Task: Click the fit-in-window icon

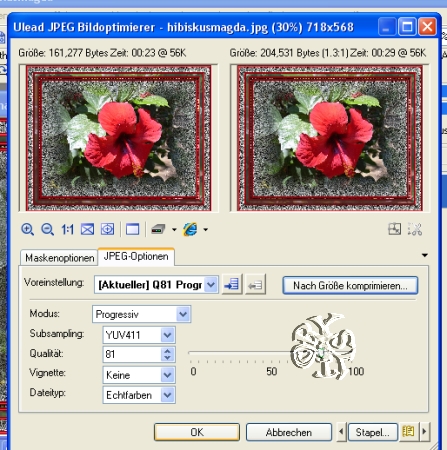Action: [87, 229]
